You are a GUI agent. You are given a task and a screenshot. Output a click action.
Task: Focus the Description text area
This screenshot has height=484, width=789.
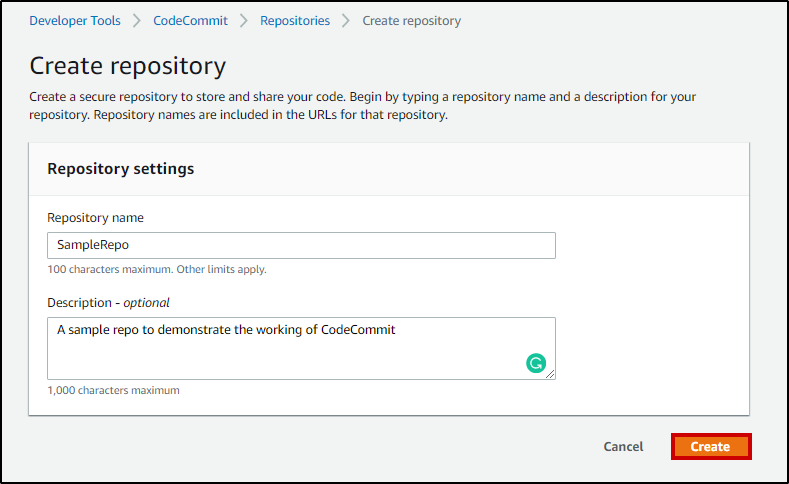click(x=301, y=348)
